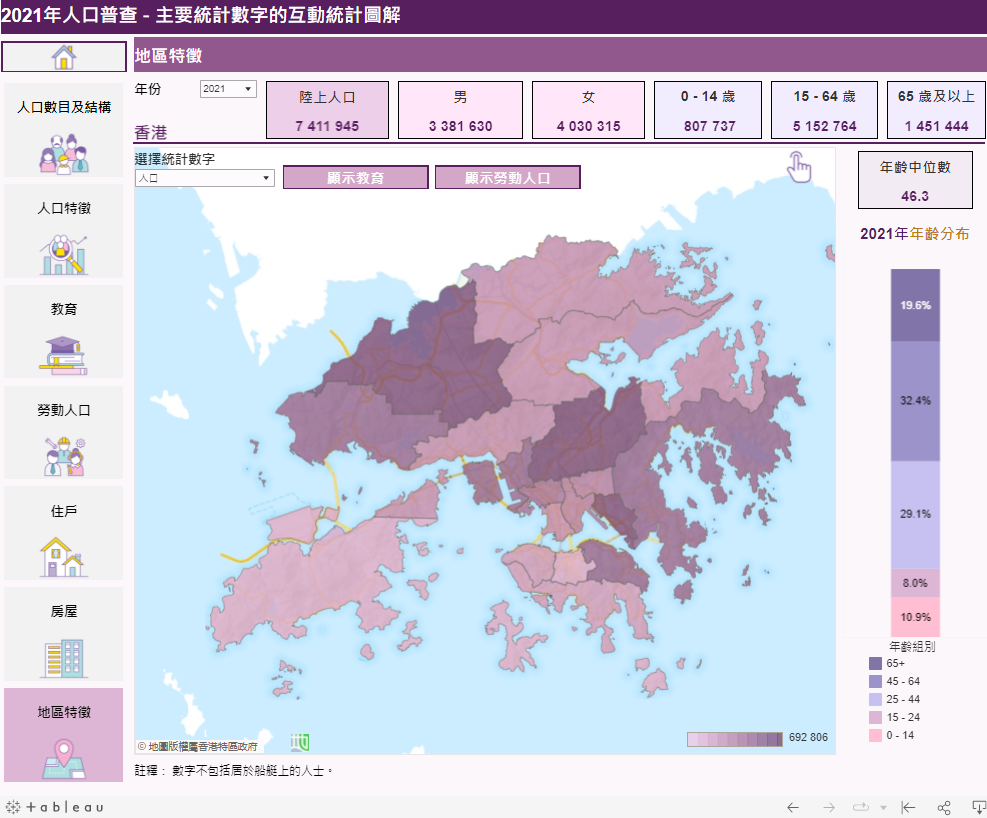Click the 32.4% bar segment

(x=915, y=401)
